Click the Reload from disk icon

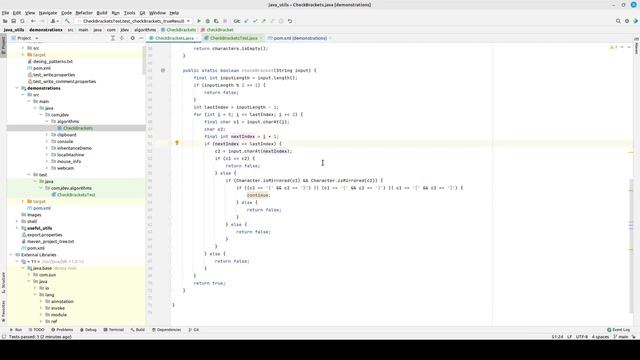point(22,21)
